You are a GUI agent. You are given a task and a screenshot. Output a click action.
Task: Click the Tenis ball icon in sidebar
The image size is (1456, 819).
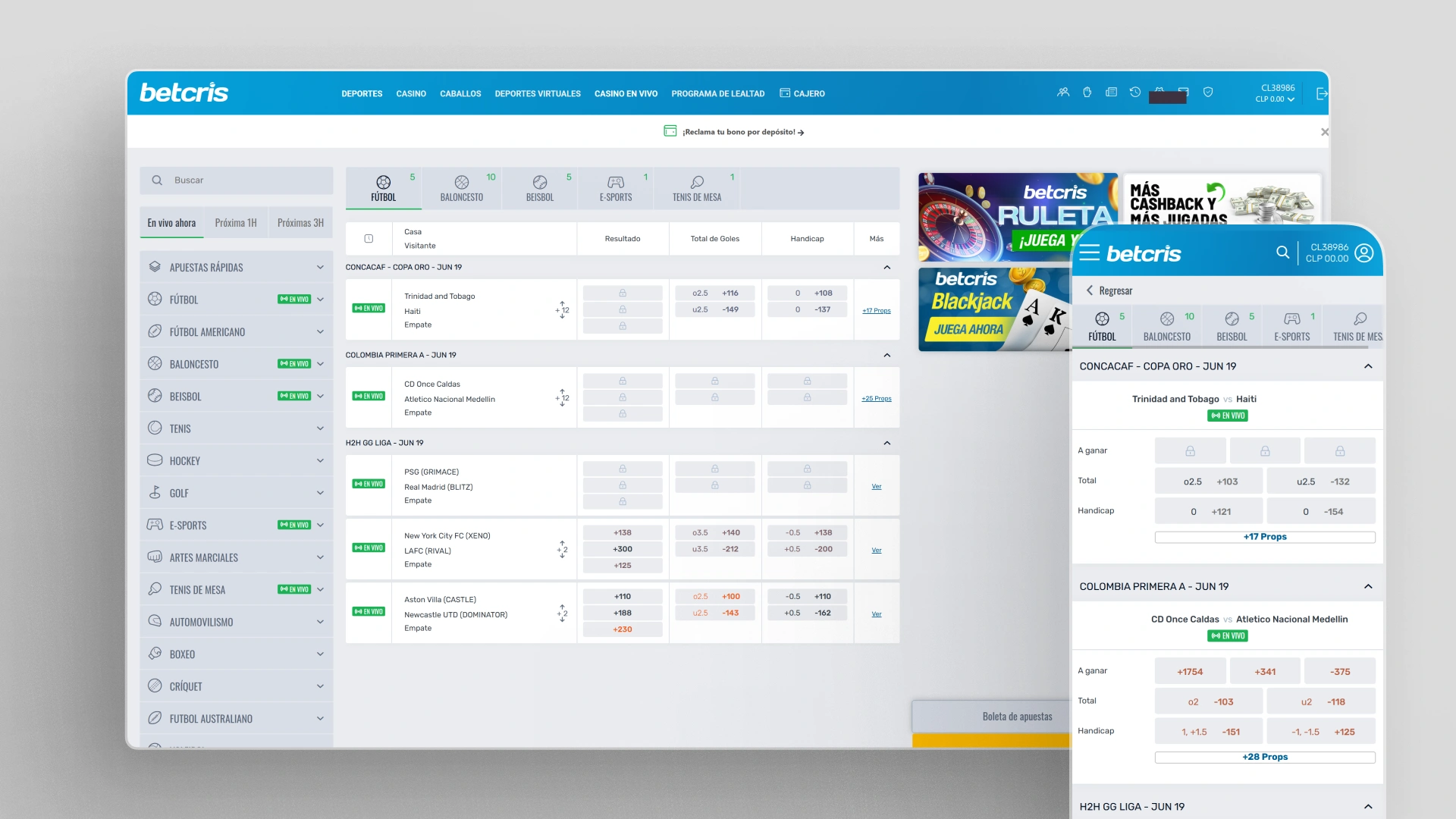(155, 428)
